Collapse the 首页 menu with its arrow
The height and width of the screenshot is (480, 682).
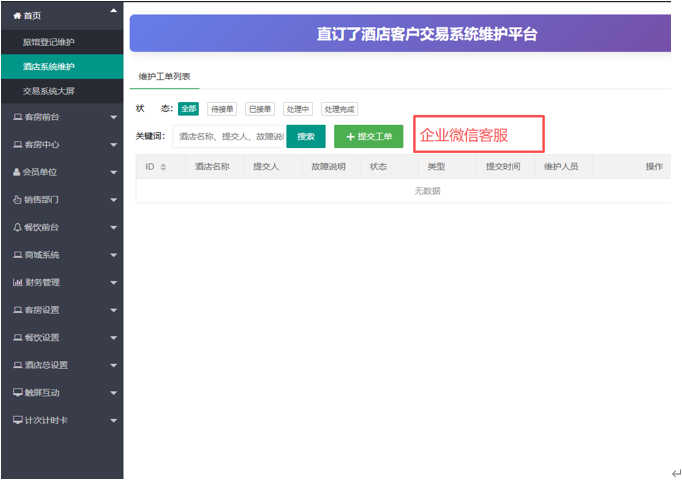[113, 11]
